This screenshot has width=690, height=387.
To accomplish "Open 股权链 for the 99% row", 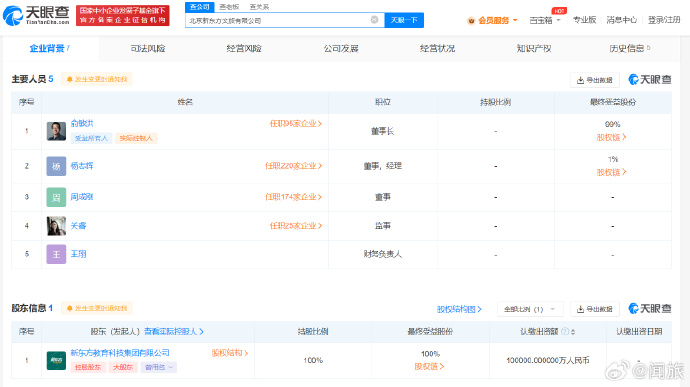I will click(611, 137).
